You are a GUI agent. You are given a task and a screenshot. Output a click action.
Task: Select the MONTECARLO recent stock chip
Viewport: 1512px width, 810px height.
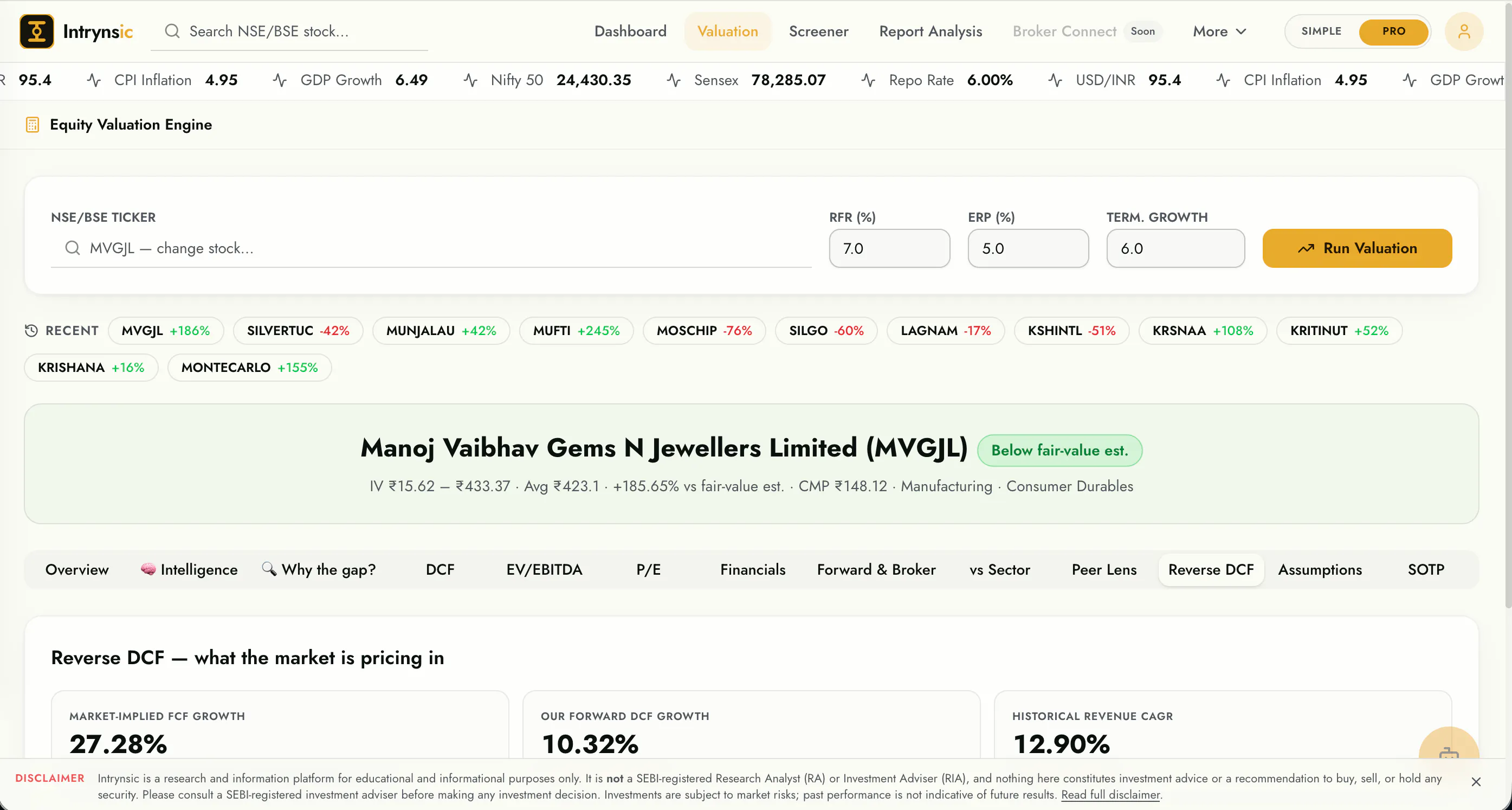[249, 368]
